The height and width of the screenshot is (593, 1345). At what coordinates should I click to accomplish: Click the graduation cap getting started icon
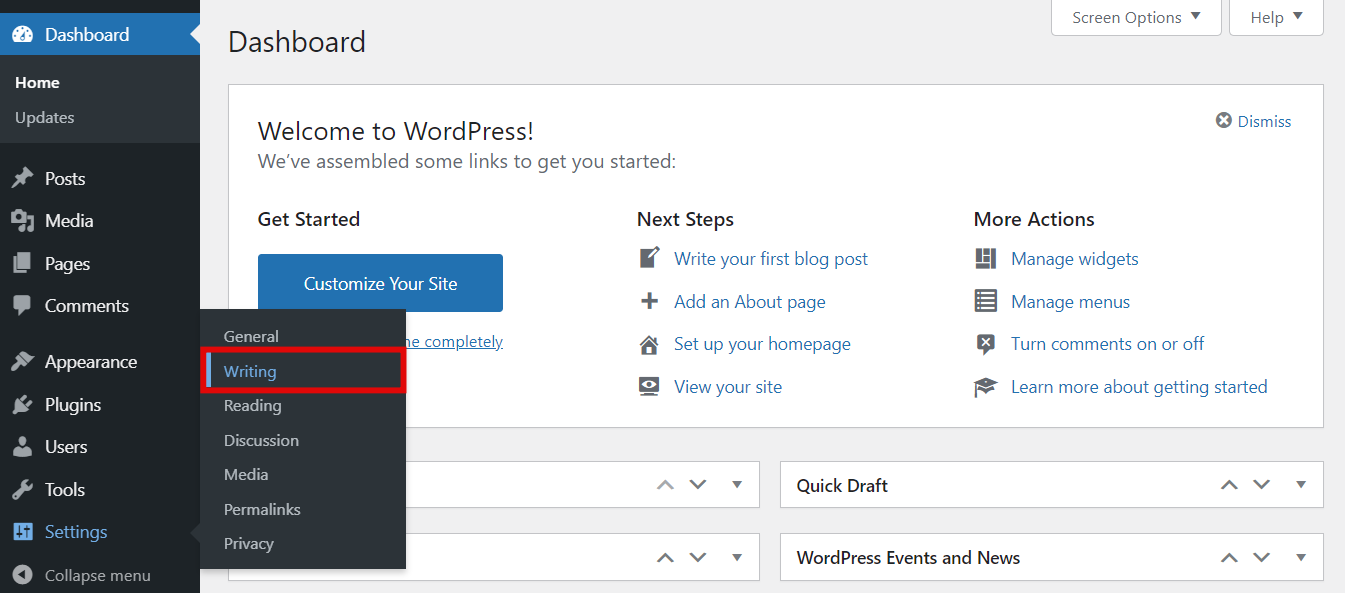click(x=986, y=386)
